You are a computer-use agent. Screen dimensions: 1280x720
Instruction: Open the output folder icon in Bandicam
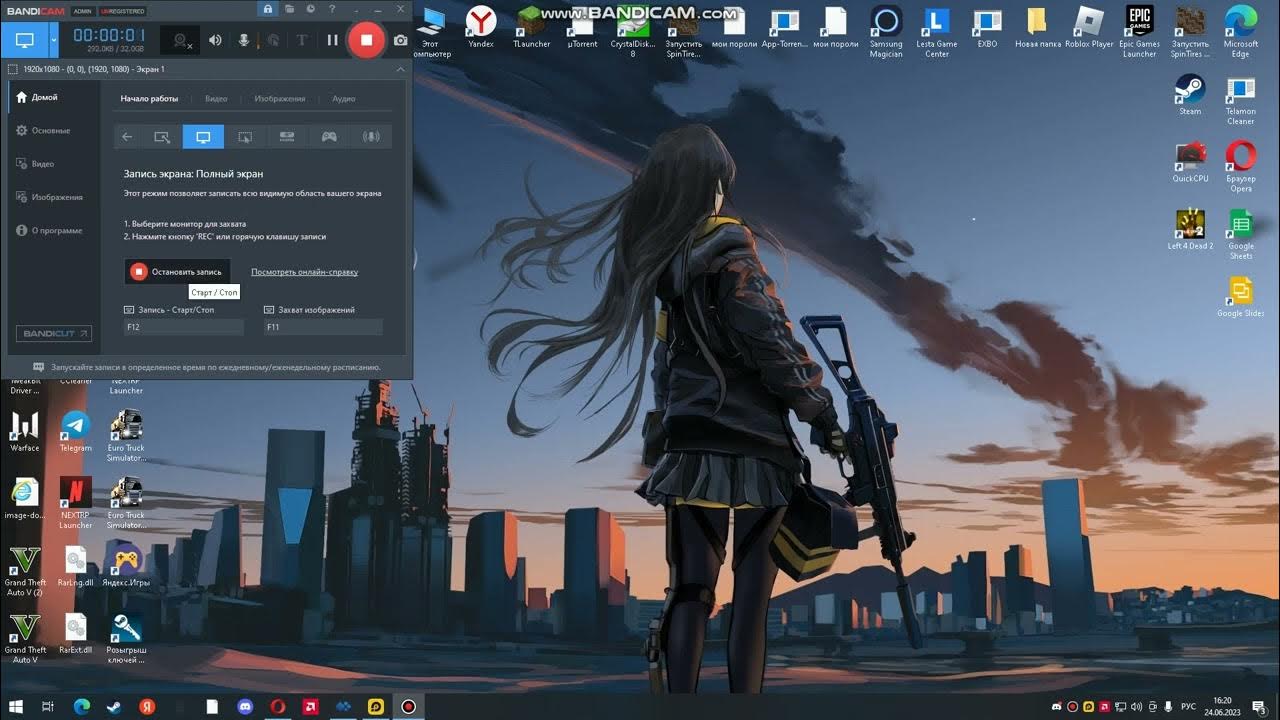[x=289, y=9]
